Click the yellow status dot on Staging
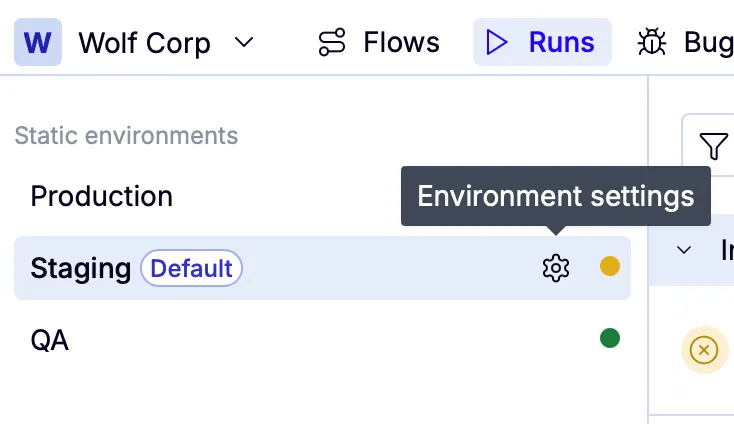Viewport: 734px width, 424px height. [x=609, y=266]
